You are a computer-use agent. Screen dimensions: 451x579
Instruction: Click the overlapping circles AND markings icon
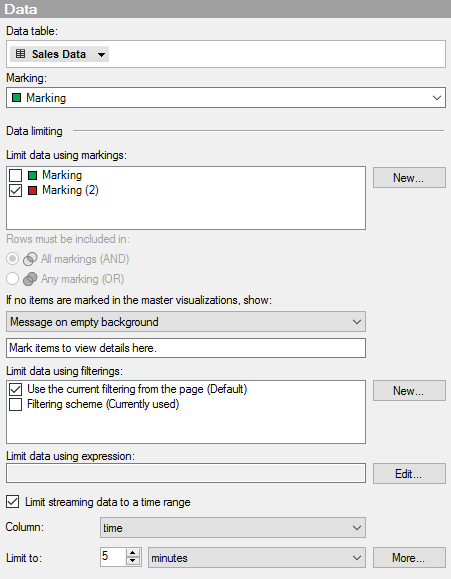[x=30, y=259]
